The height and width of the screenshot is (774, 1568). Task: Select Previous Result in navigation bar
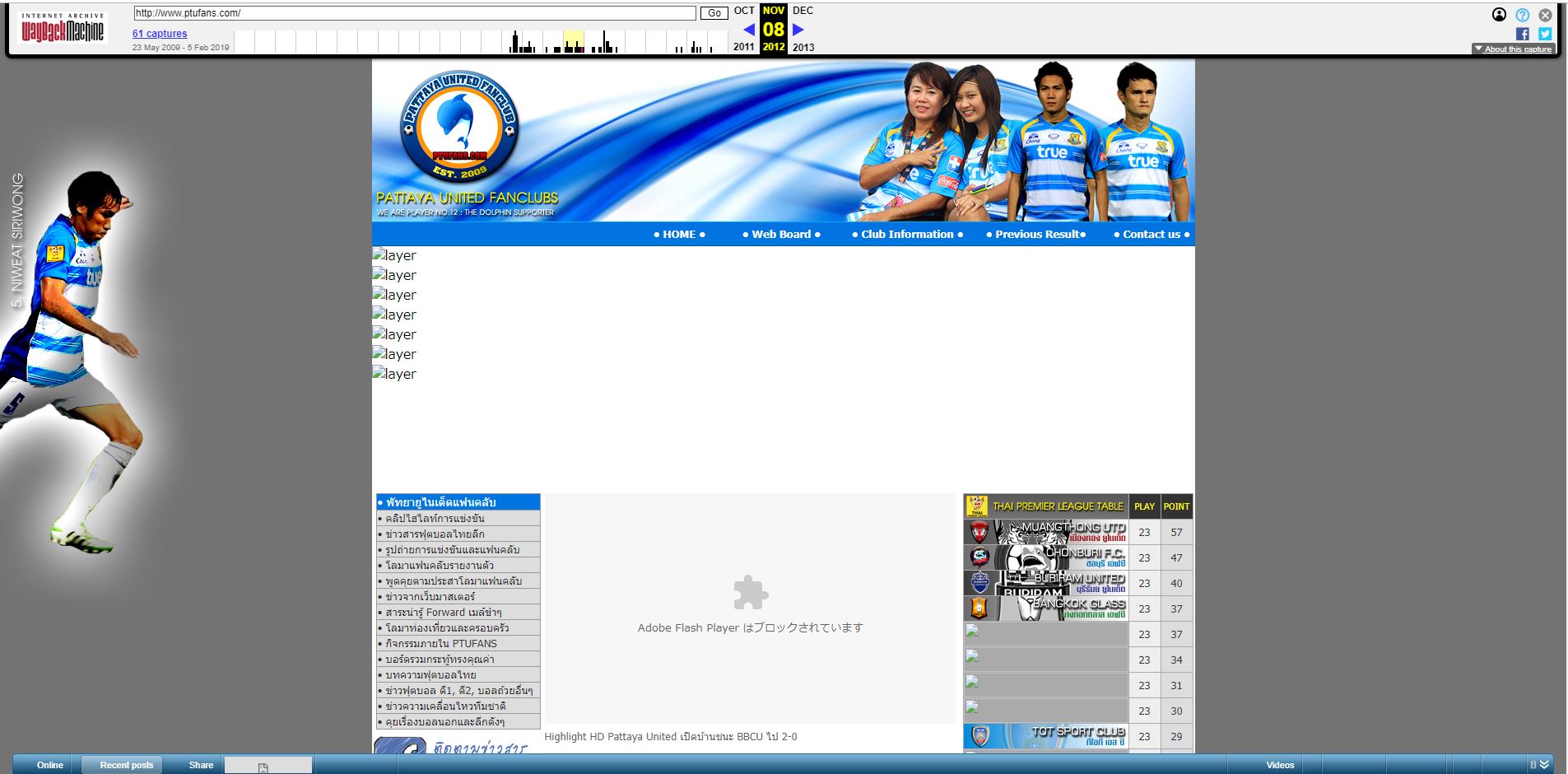1035,235
